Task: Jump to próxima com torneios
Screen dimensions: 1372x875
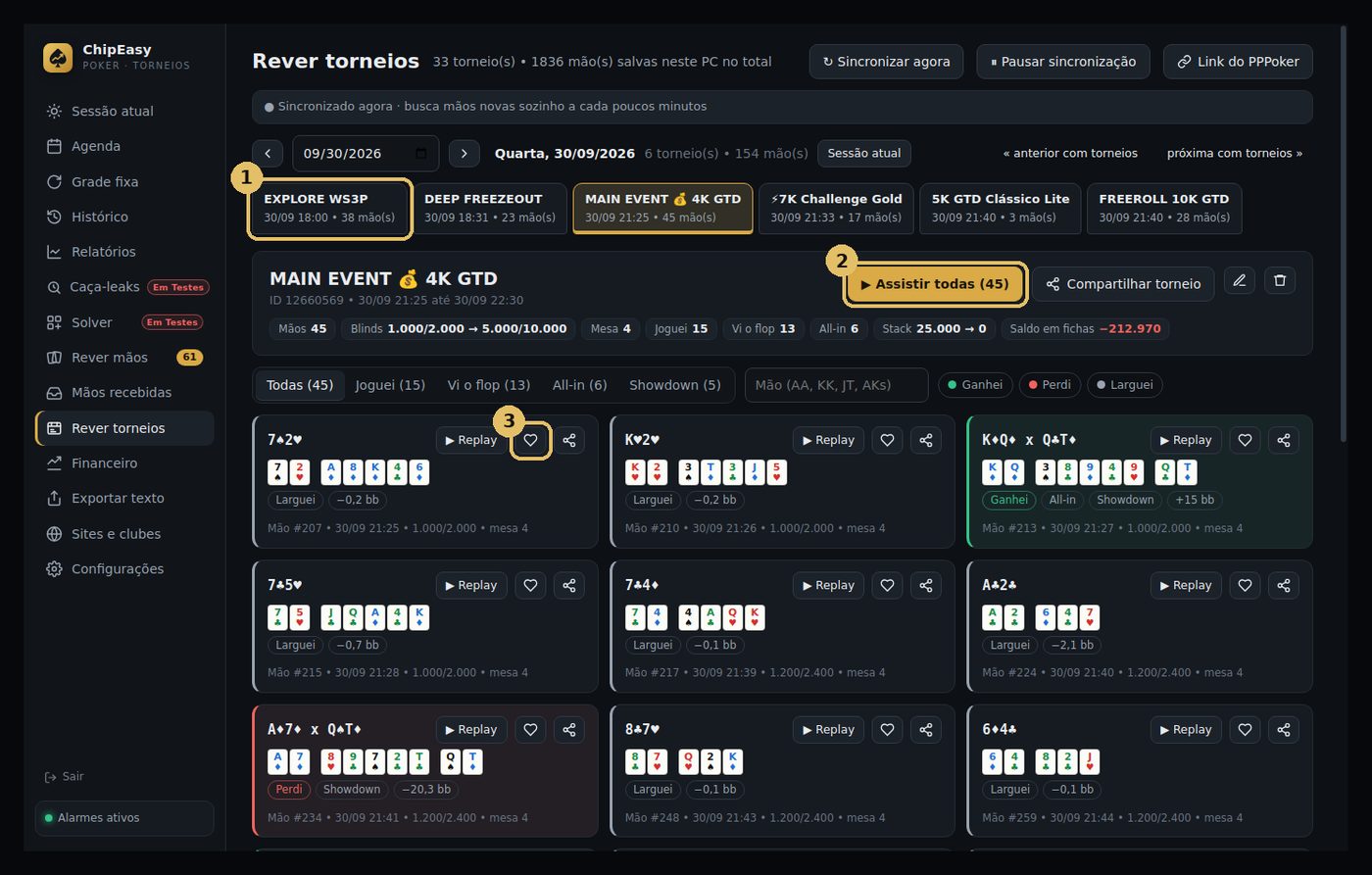Action: coord(1234,154)
